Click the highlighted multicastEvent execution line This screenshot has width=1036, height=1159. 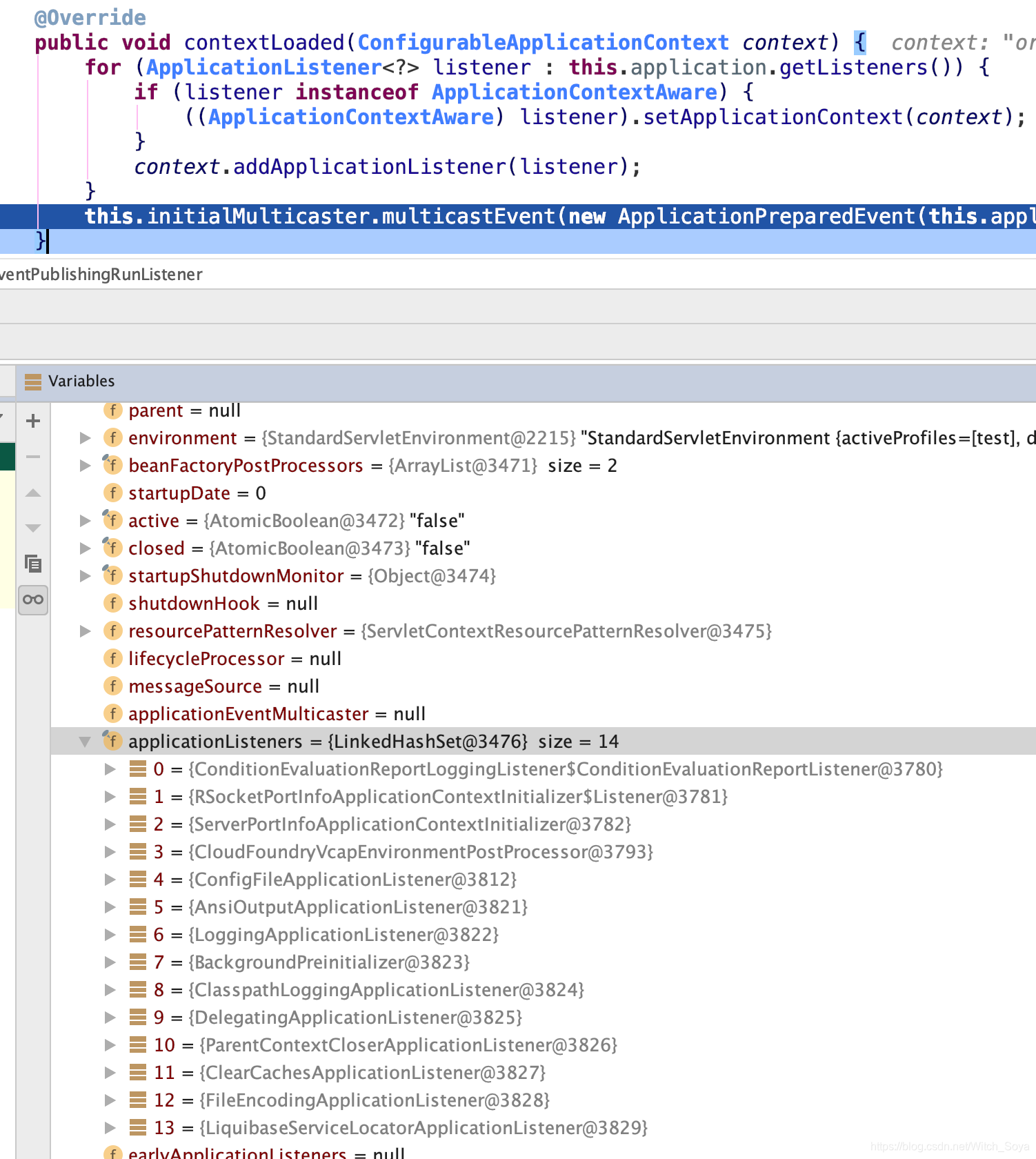(x=518, y=217)
